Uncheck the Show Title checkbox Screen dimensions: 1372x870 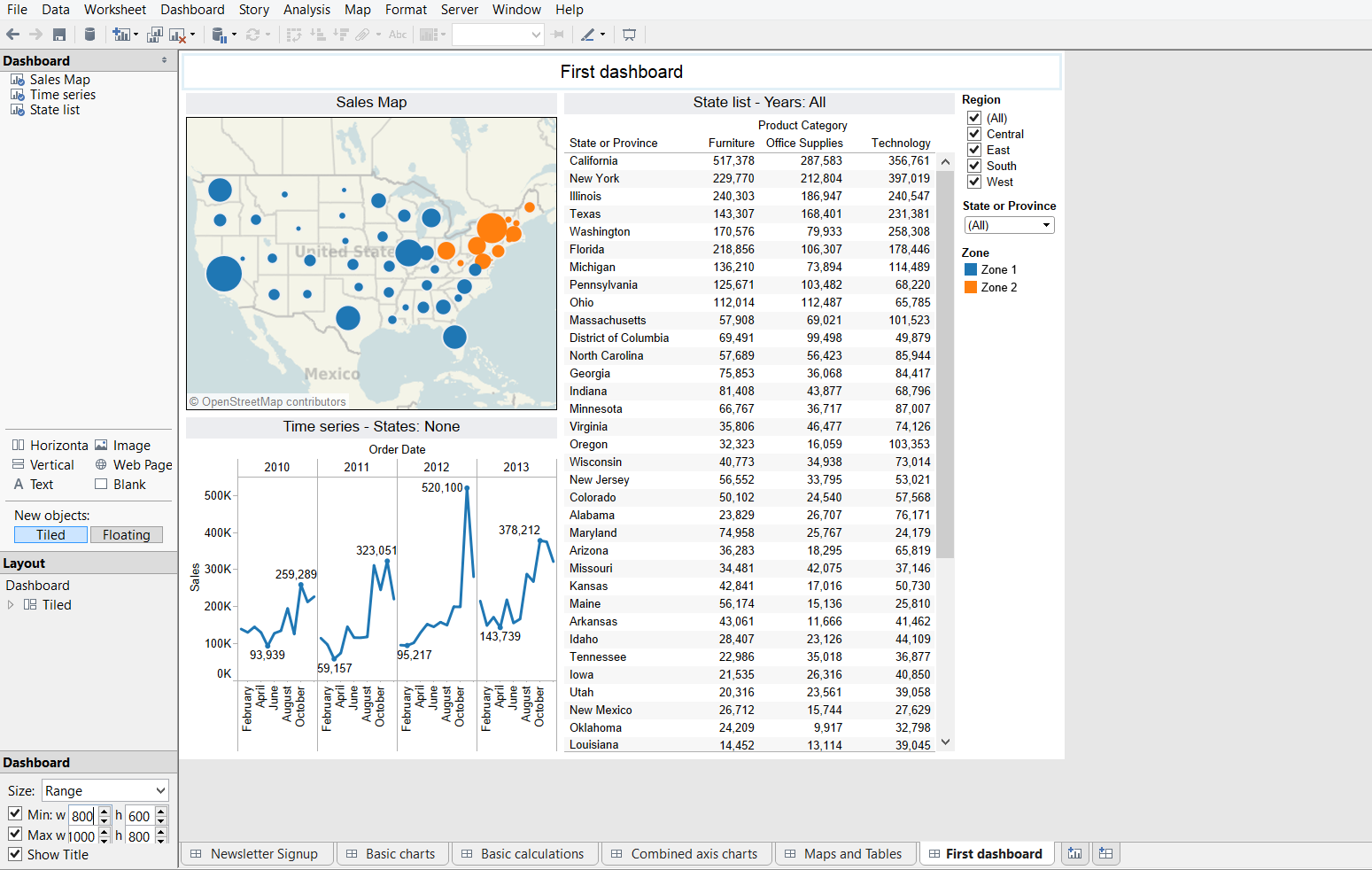click(x=15, y=854)
